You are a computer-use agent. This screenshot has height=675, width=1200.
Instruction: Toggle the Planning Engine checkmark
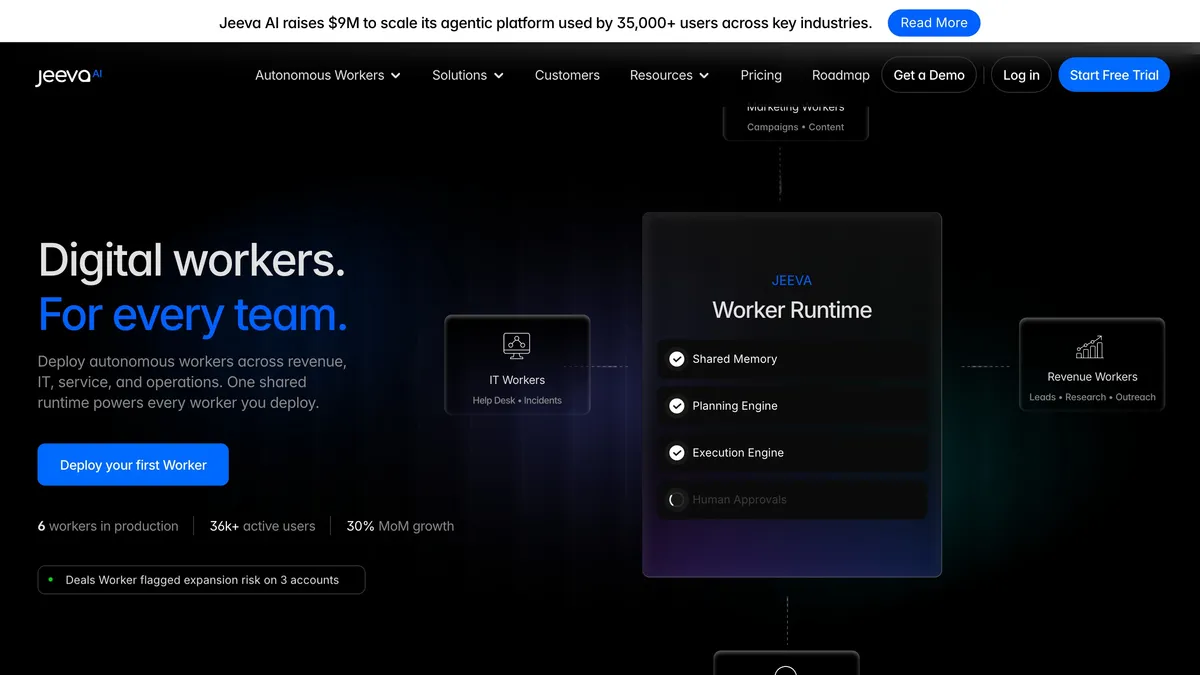677,406
